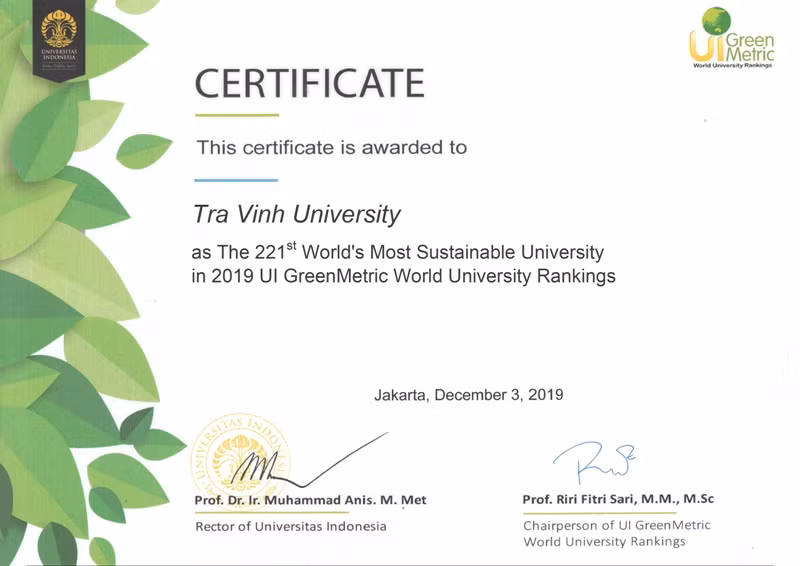Select the CERTIFICATE heading text
Image resolution: width=800 pixels, height=566 pixels.
309,82
